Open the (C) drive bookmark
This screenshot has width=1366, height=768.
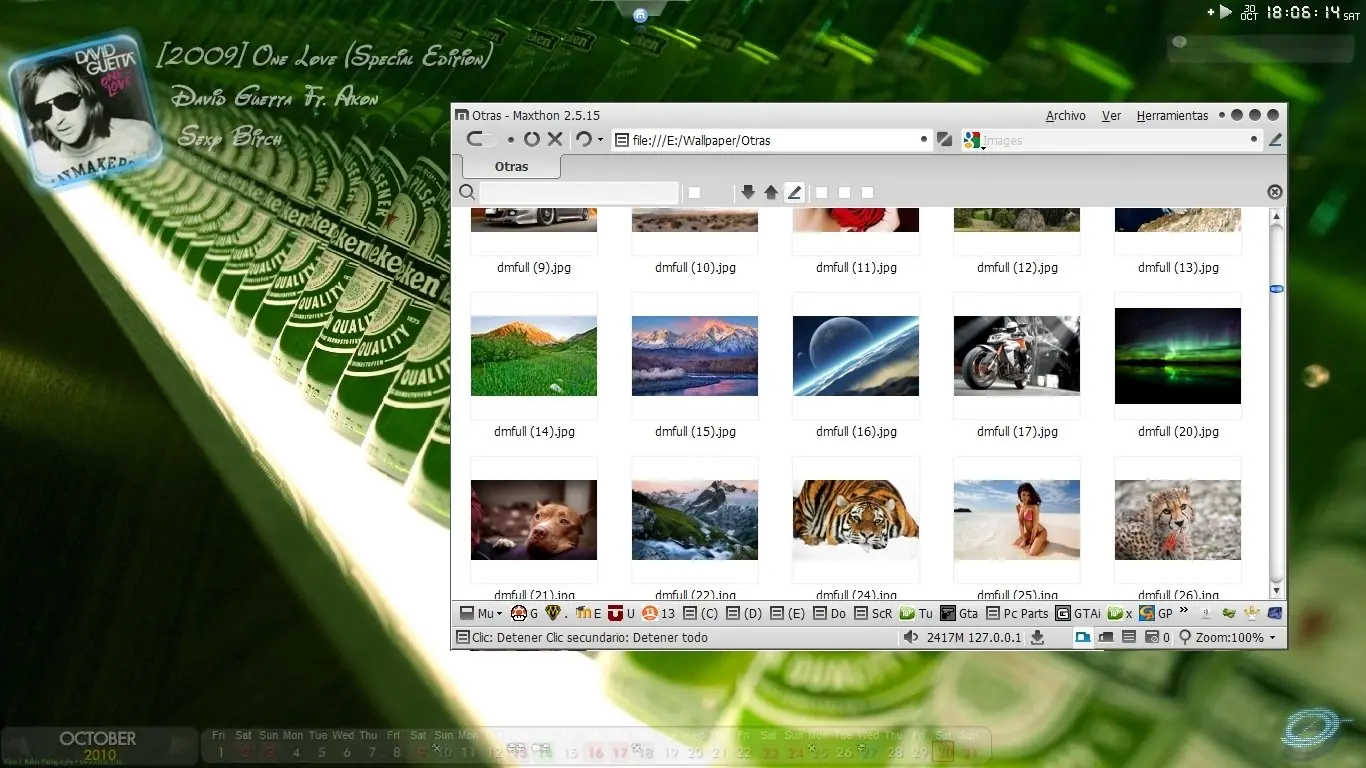pyautogui.click(x=700, y=613)
